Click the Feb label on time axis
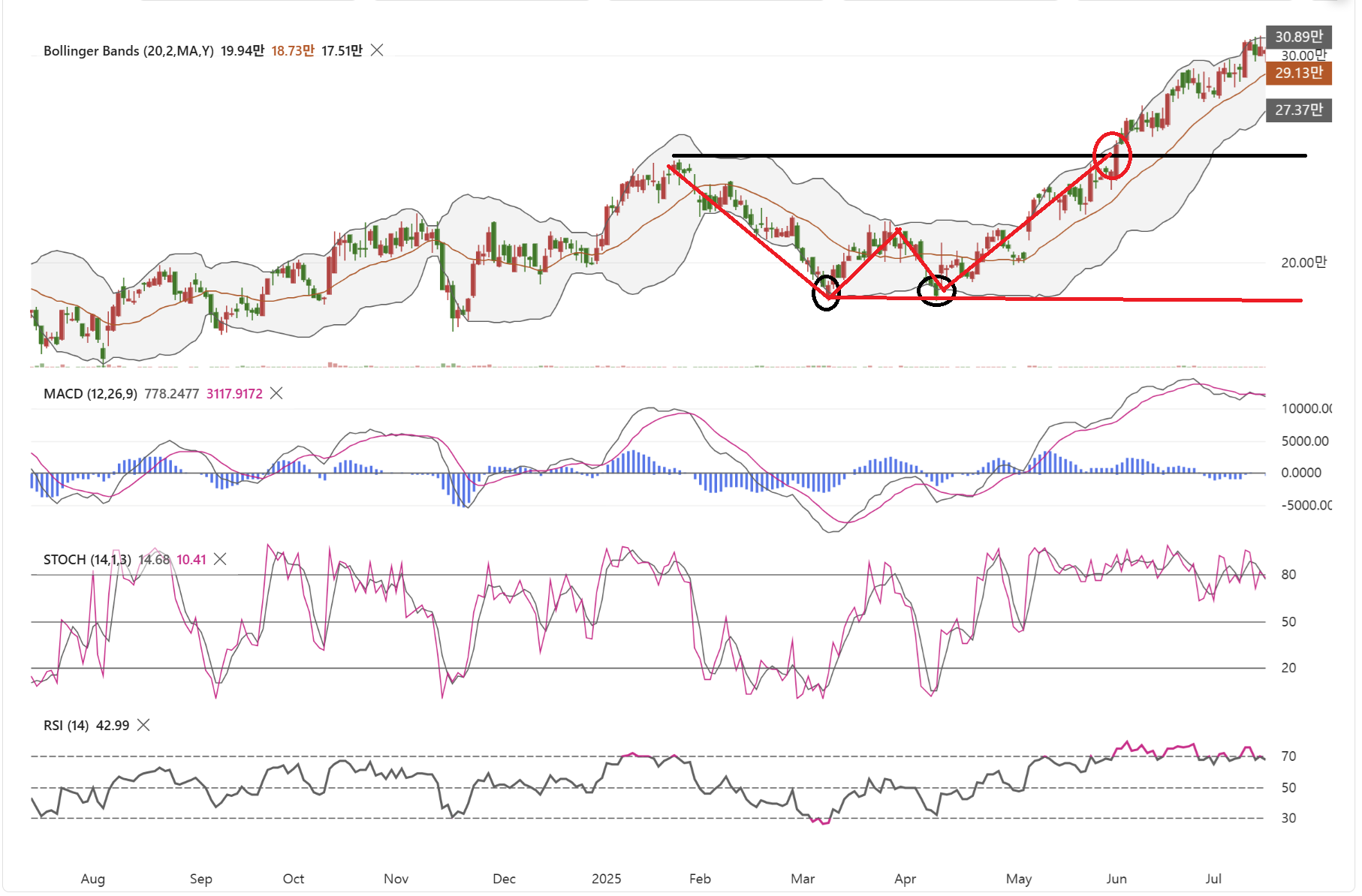Screen dimensions: 1362x896 point(700,878)
